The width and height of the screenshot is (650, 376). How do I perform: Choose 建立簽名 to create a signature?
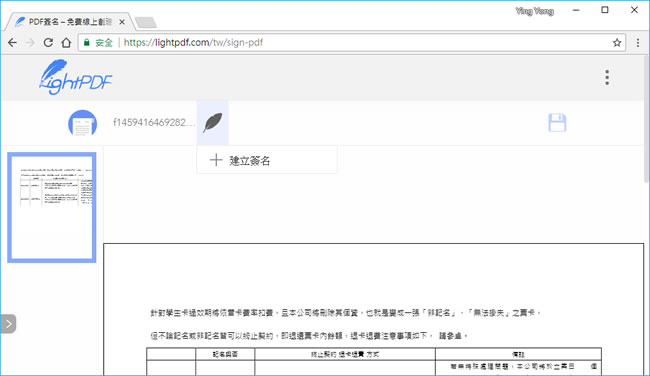pyautogui.click(x=267, y=160)
